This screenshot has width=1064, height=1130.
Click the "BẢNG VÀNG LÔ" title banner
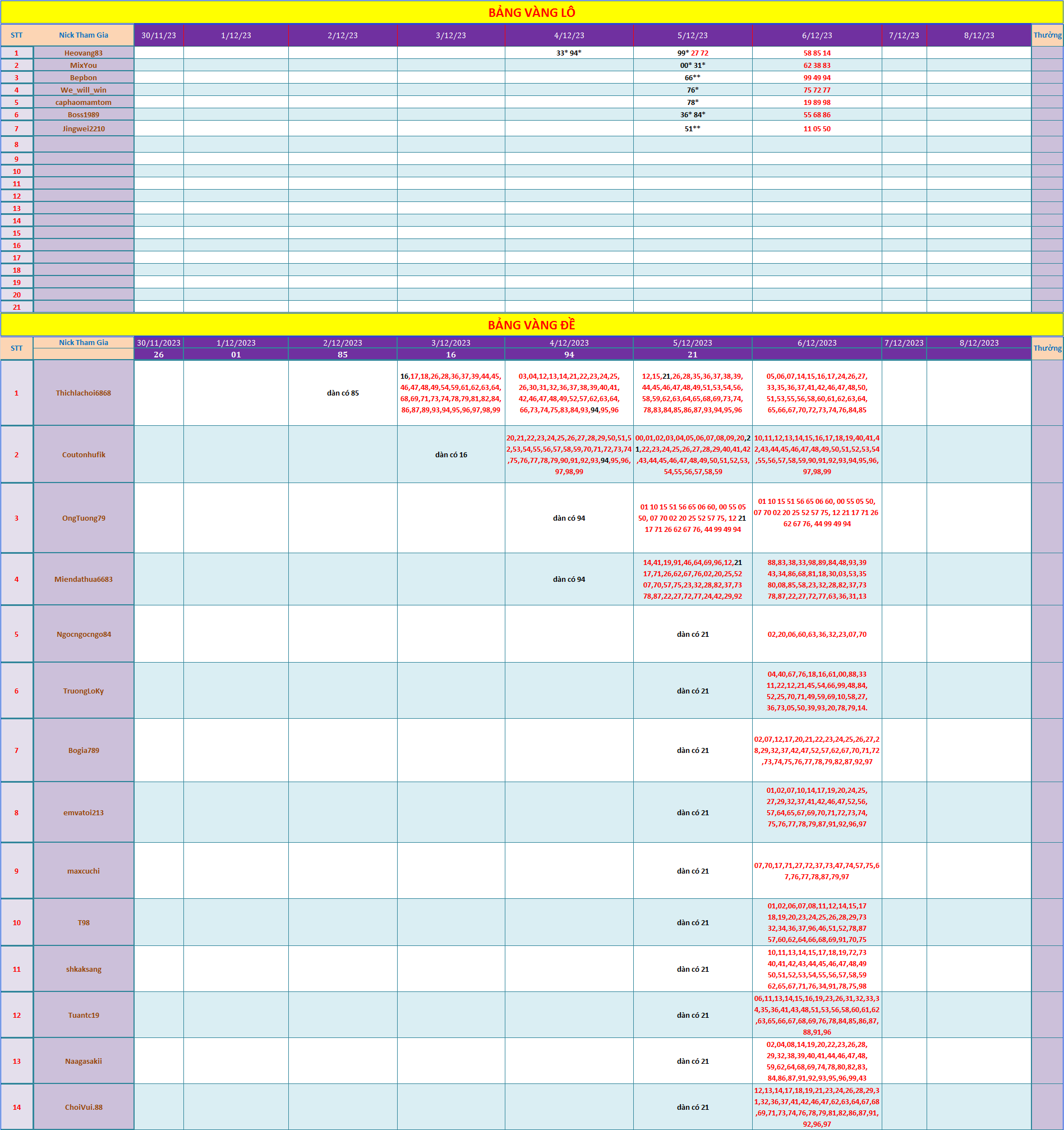(532, 12)
